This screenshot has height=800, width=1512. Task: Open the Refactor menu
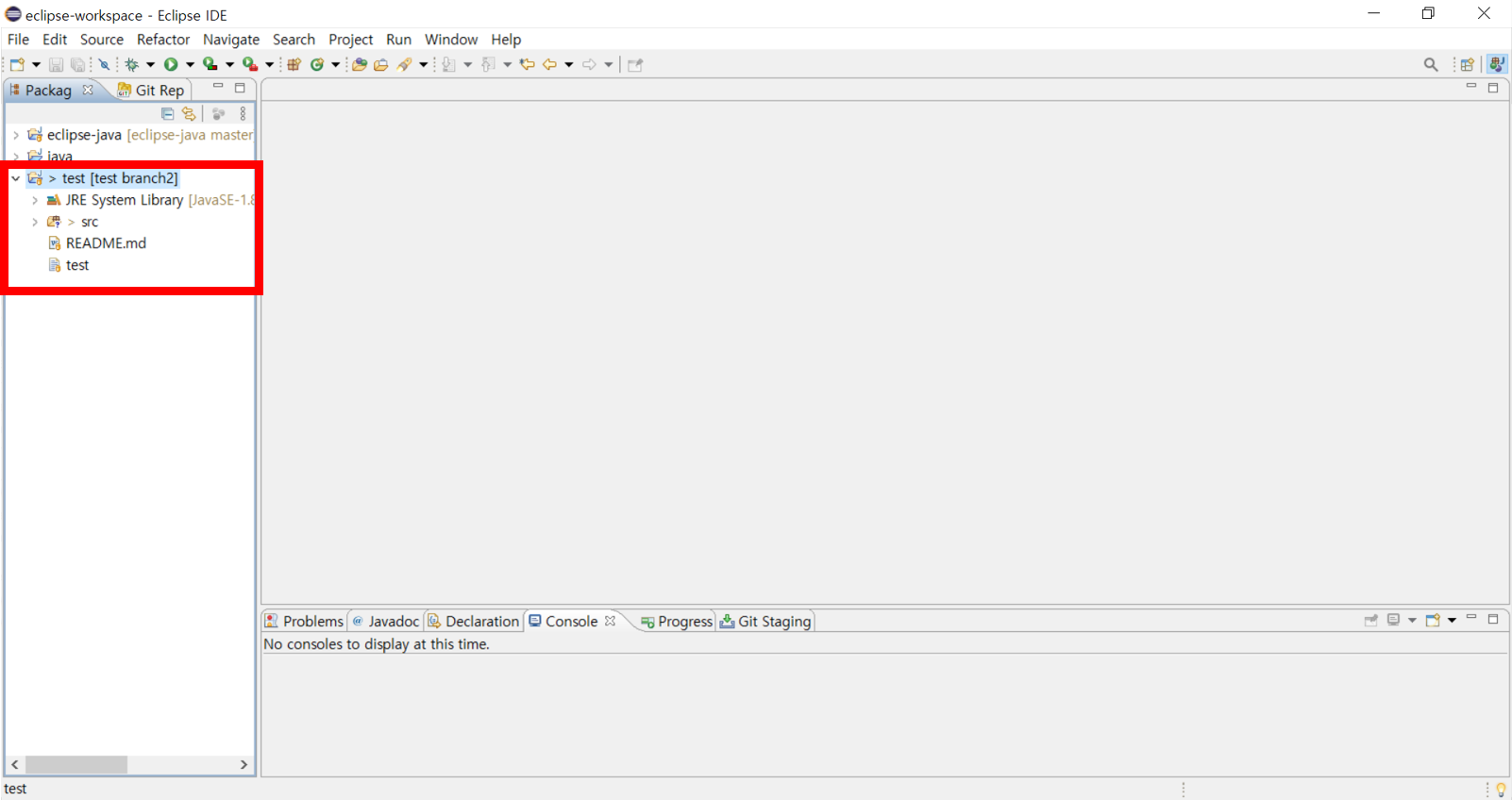[x=163, y=40]
